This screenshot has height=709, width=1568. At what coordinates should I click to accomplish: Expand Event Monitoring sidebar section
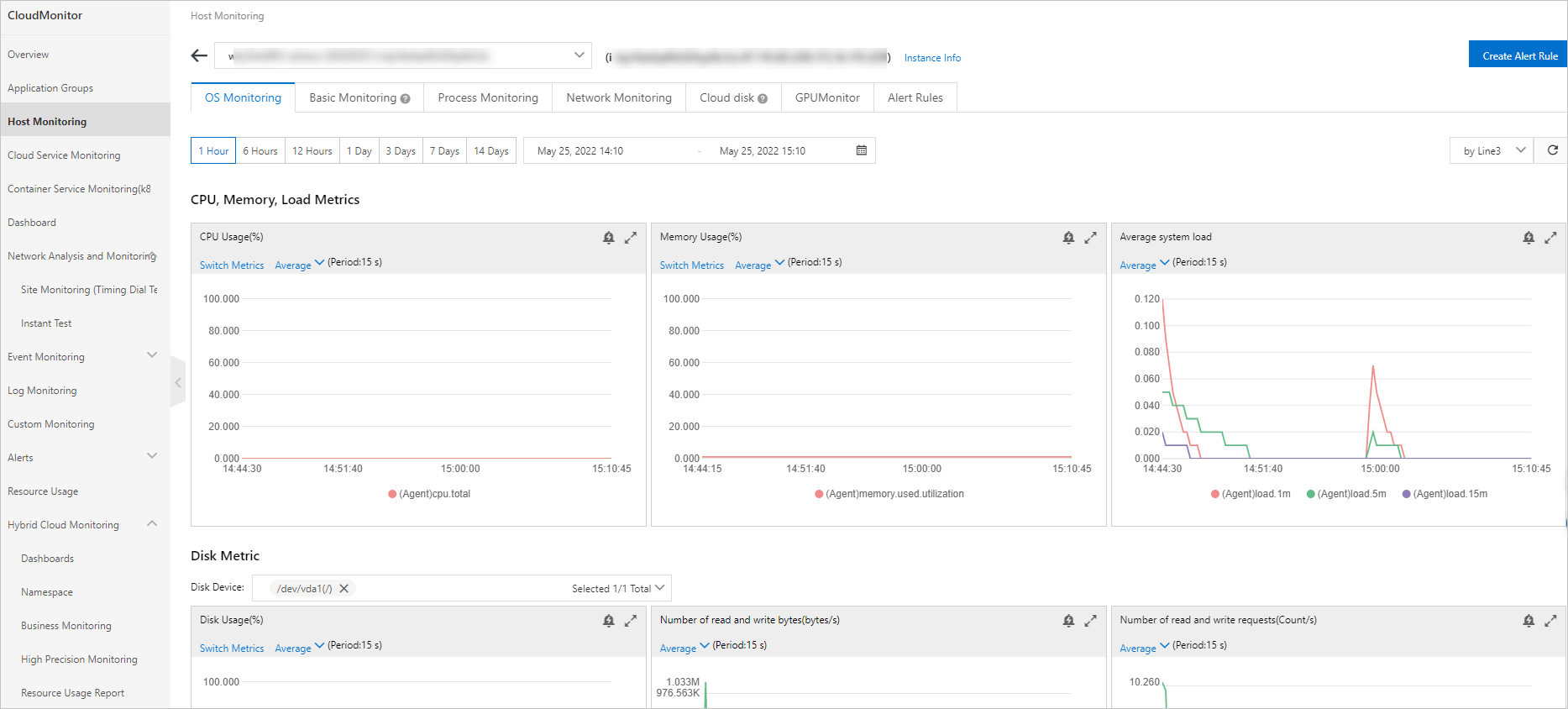click(x=152, y=355)
